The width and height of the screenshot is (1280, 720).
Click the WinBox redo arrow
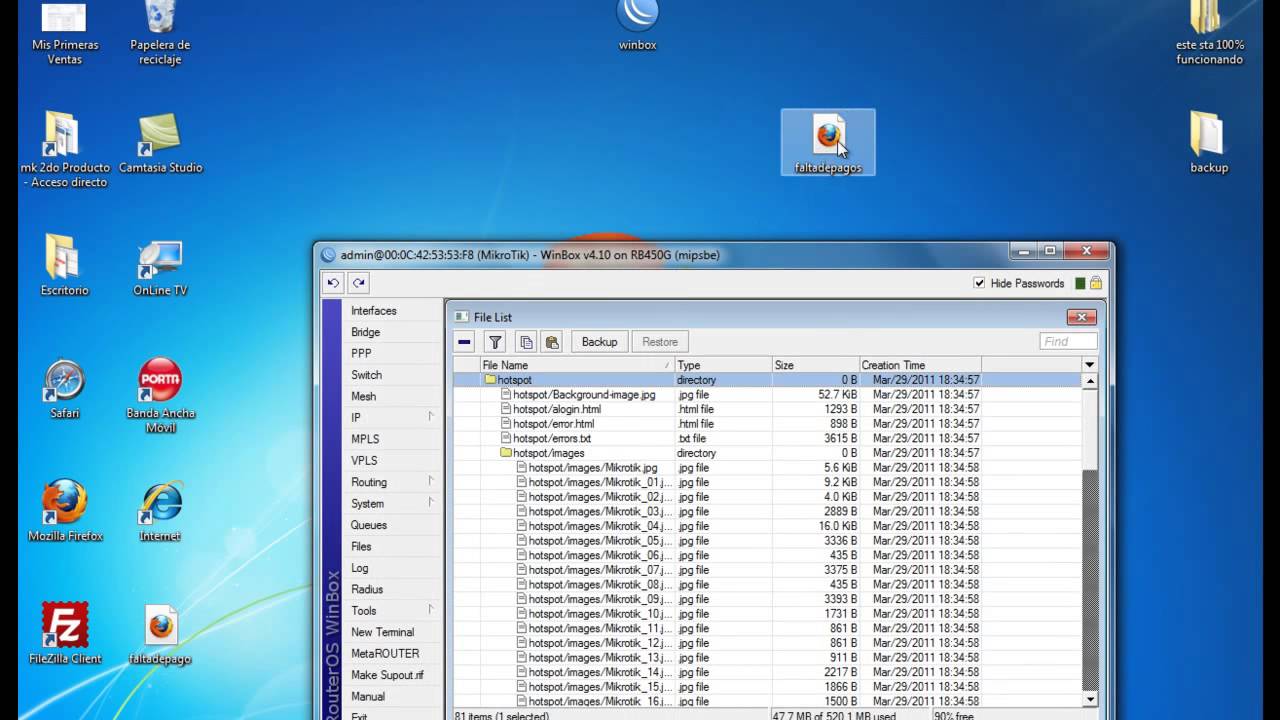(359, 283)
